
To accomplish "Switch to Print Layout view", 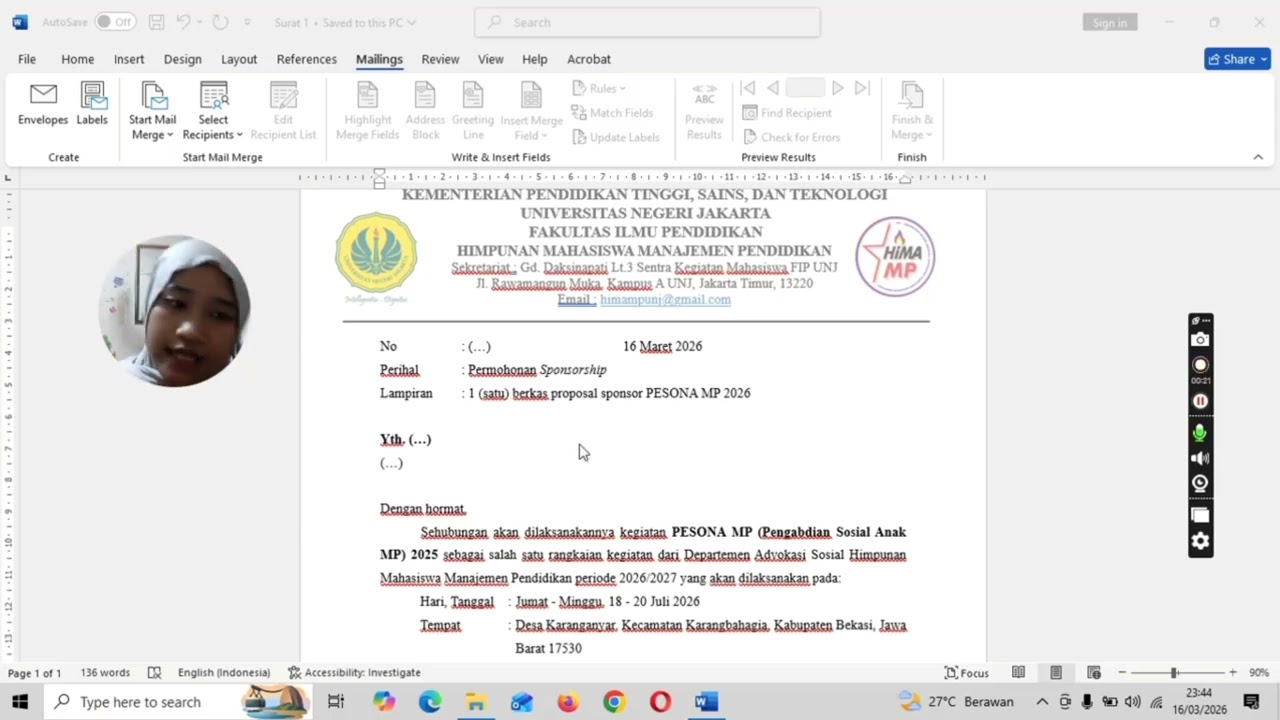I will click(1056, 673).
